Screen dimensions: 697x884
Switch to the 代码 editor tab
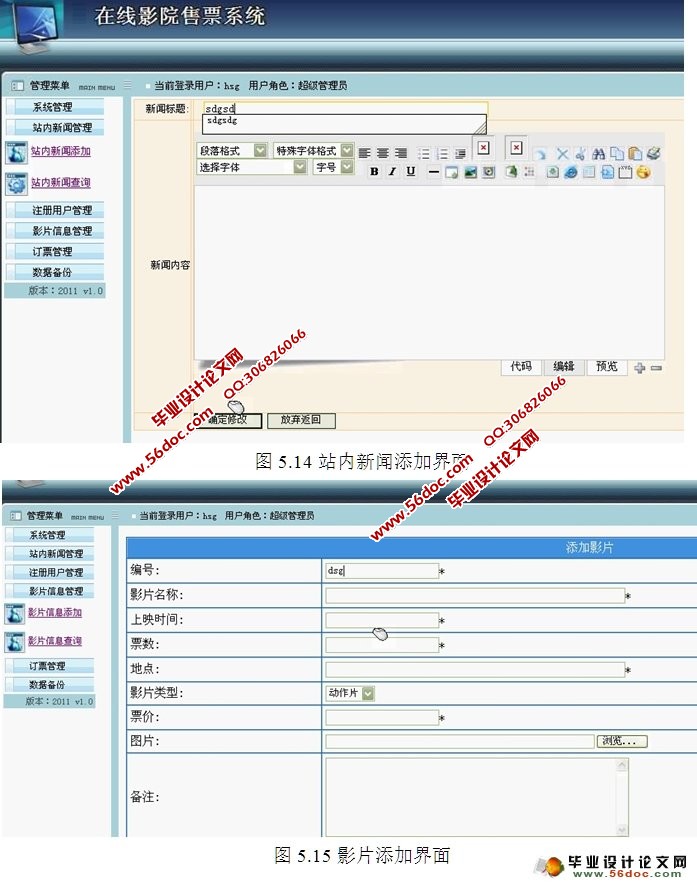(x=521, y=367)
